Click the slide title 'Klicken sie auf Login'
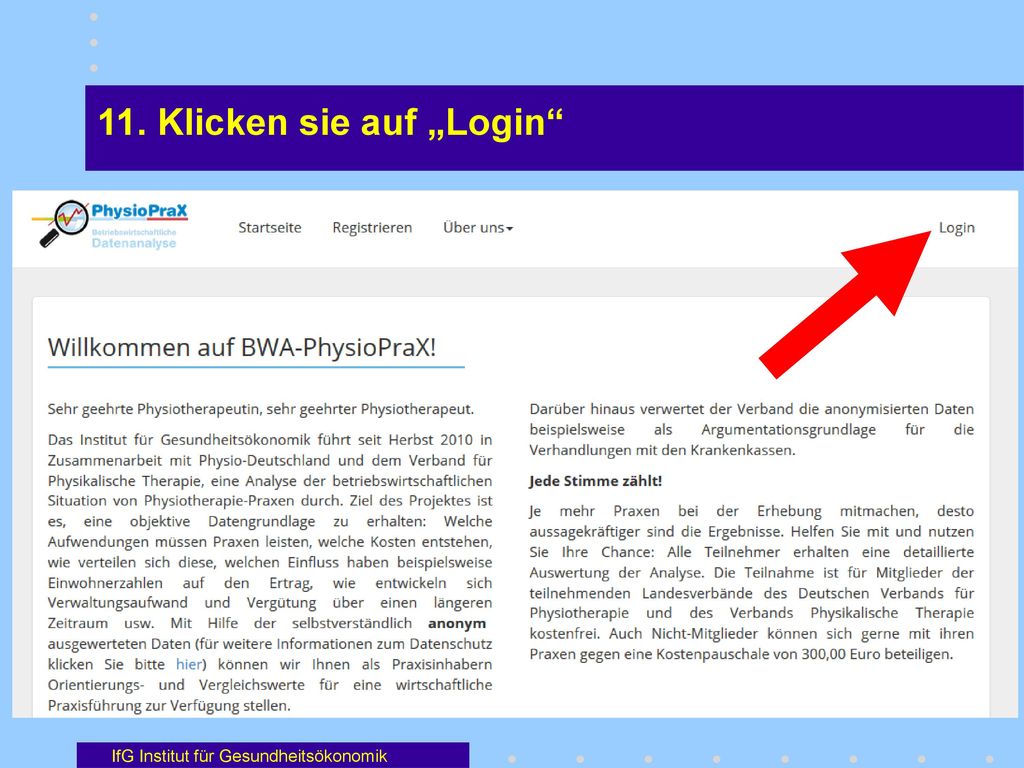1024x768 pixels. click(x=330, y=122)
